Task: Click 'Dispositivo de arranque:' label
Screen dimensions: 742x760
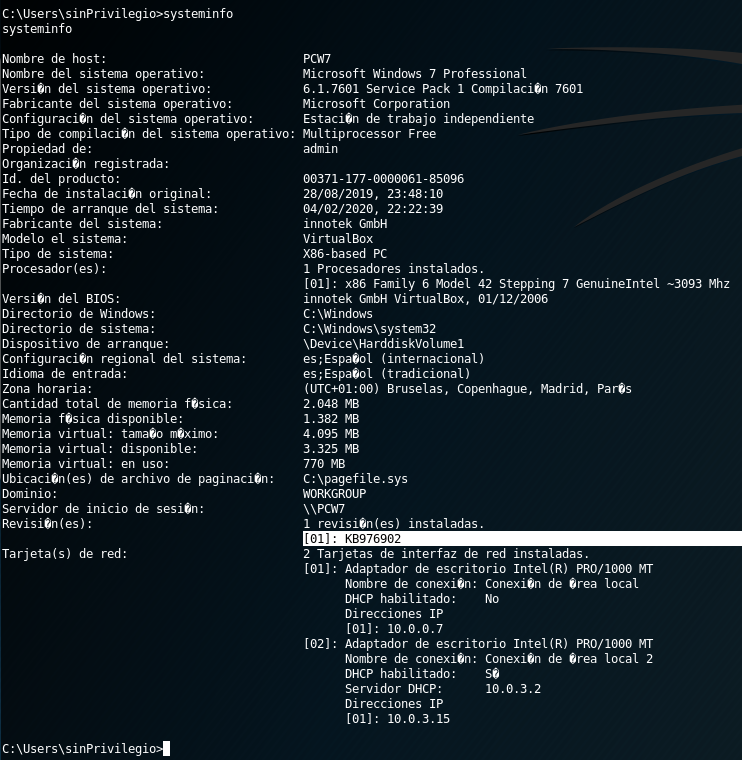Action: tap(85, 344)
